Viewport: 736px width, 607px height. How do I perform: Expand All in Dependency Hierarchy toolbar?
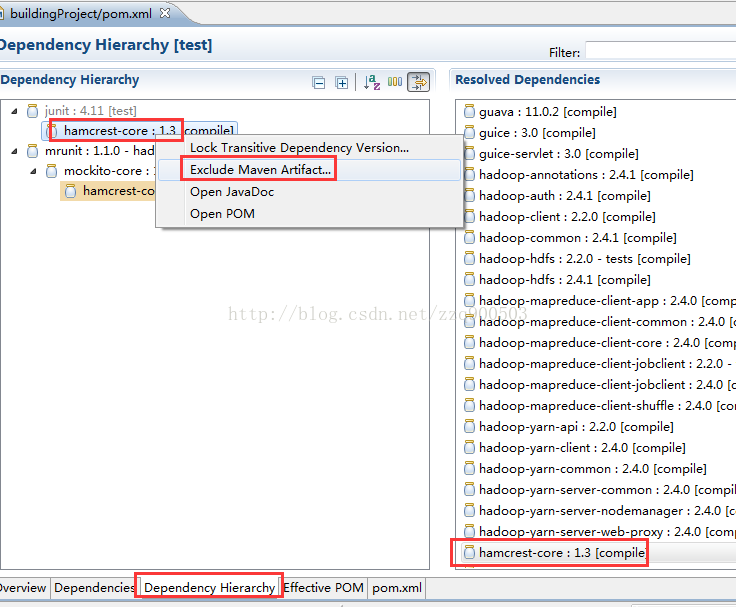click(342, 83)
